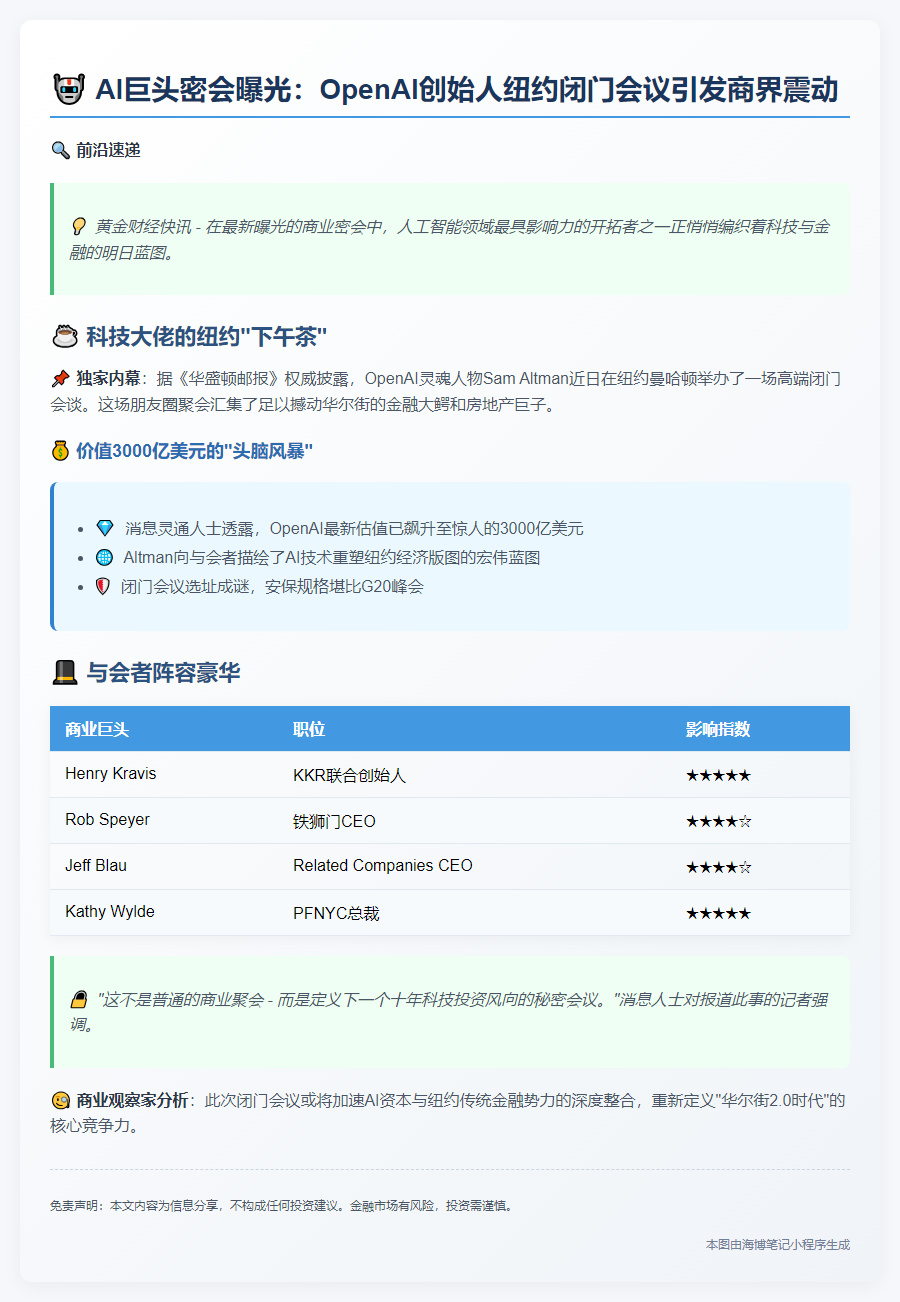900x1302 pixels.
Task: Click the 黄金财经快讯 intro quote text
Action: pos(450,240)
